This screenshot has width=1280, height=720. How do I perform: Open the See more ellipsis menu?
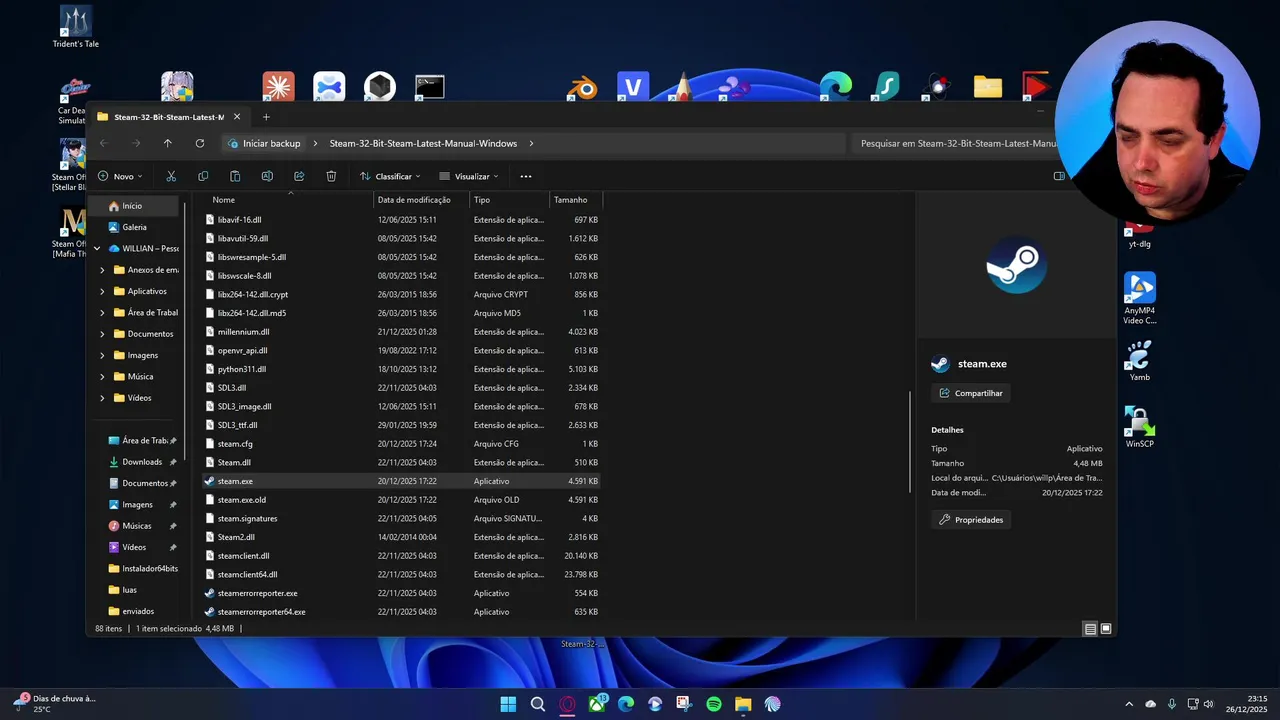[x=526, y=176]
